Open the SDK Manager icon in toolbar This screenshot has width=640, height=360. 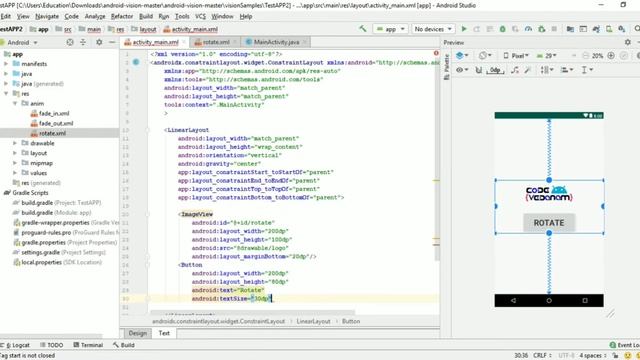621,29
